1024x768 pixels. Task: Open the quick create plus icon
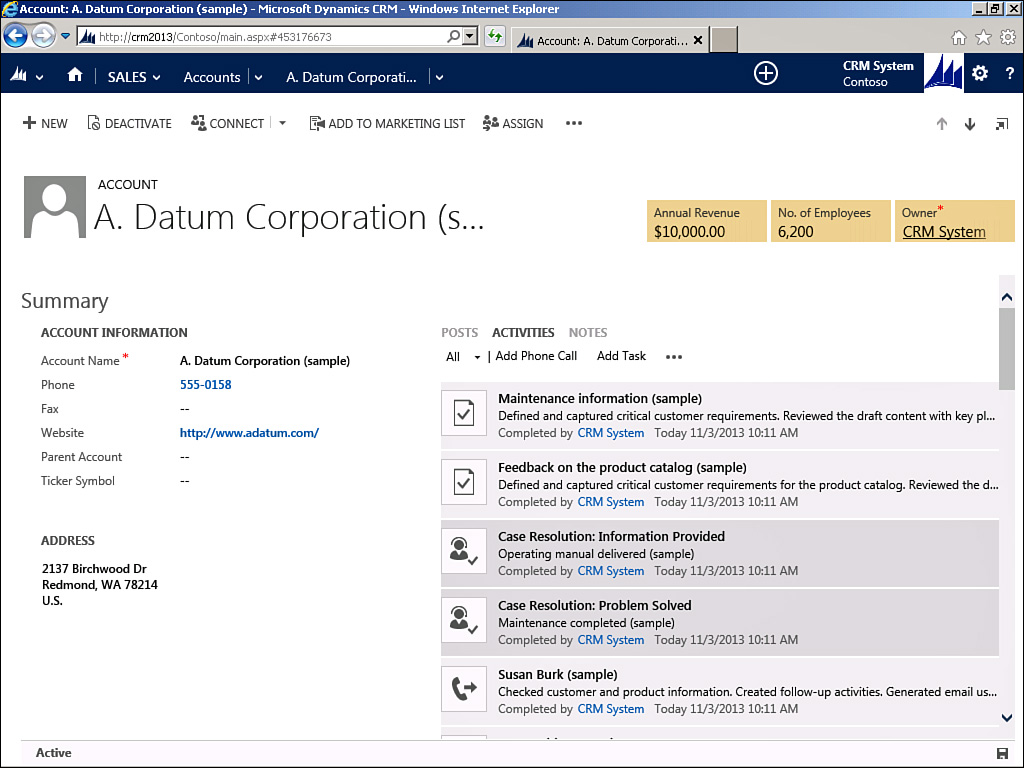(765, 73)
